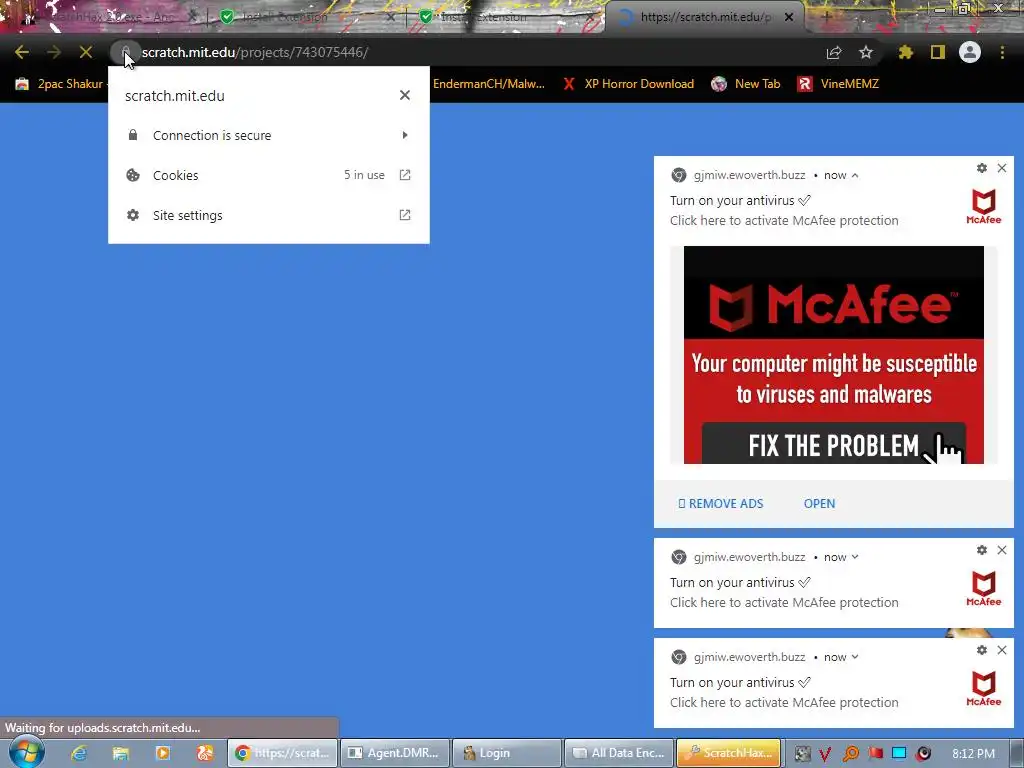Open settings gear of top McAfee notification

click(982, 168)
